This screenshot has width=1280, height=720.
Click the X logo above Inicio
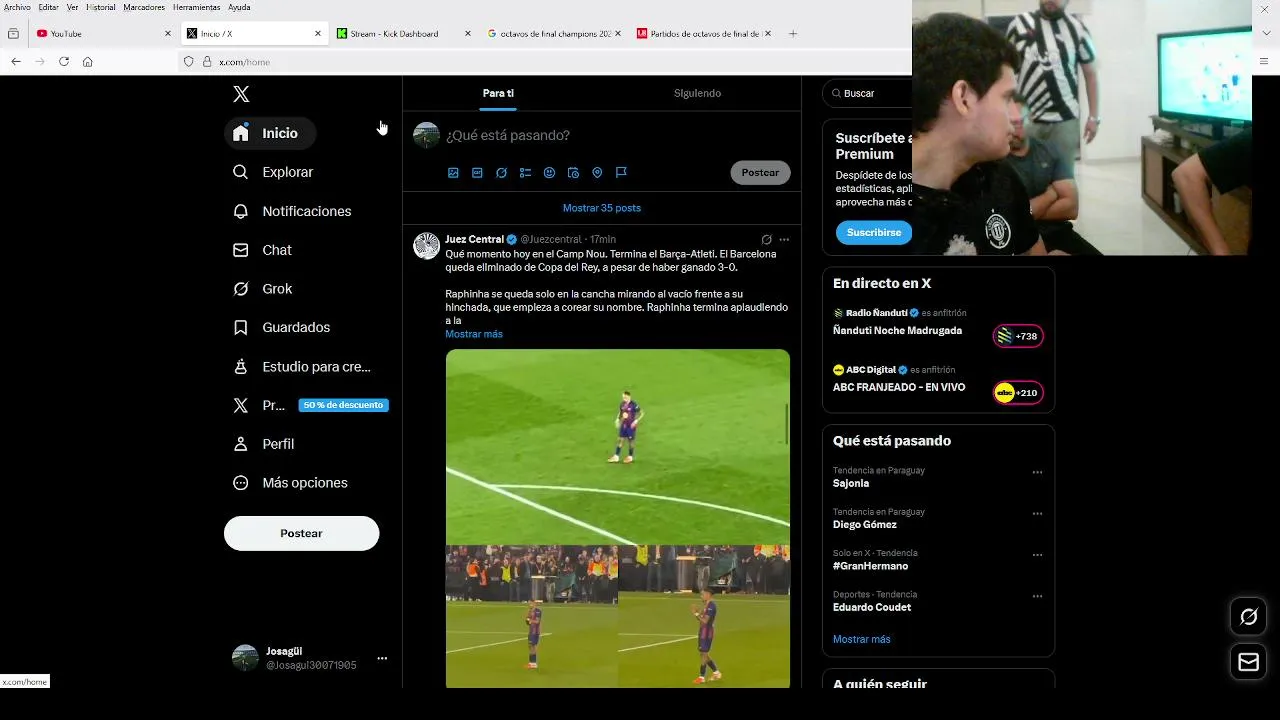click(241, 94)
